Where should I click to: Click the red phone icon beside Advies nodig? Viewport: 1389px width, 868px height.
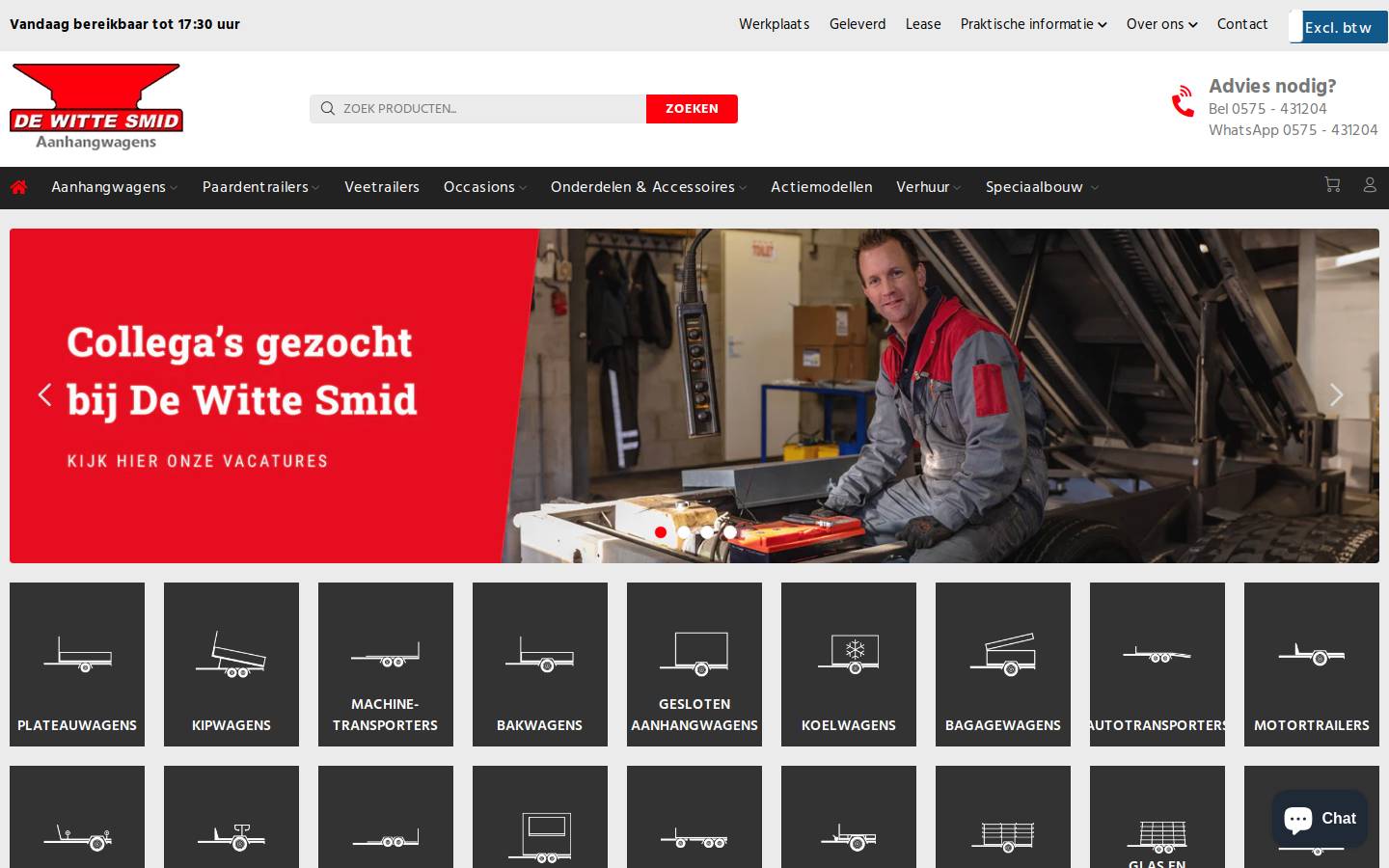pos(1183,101)
